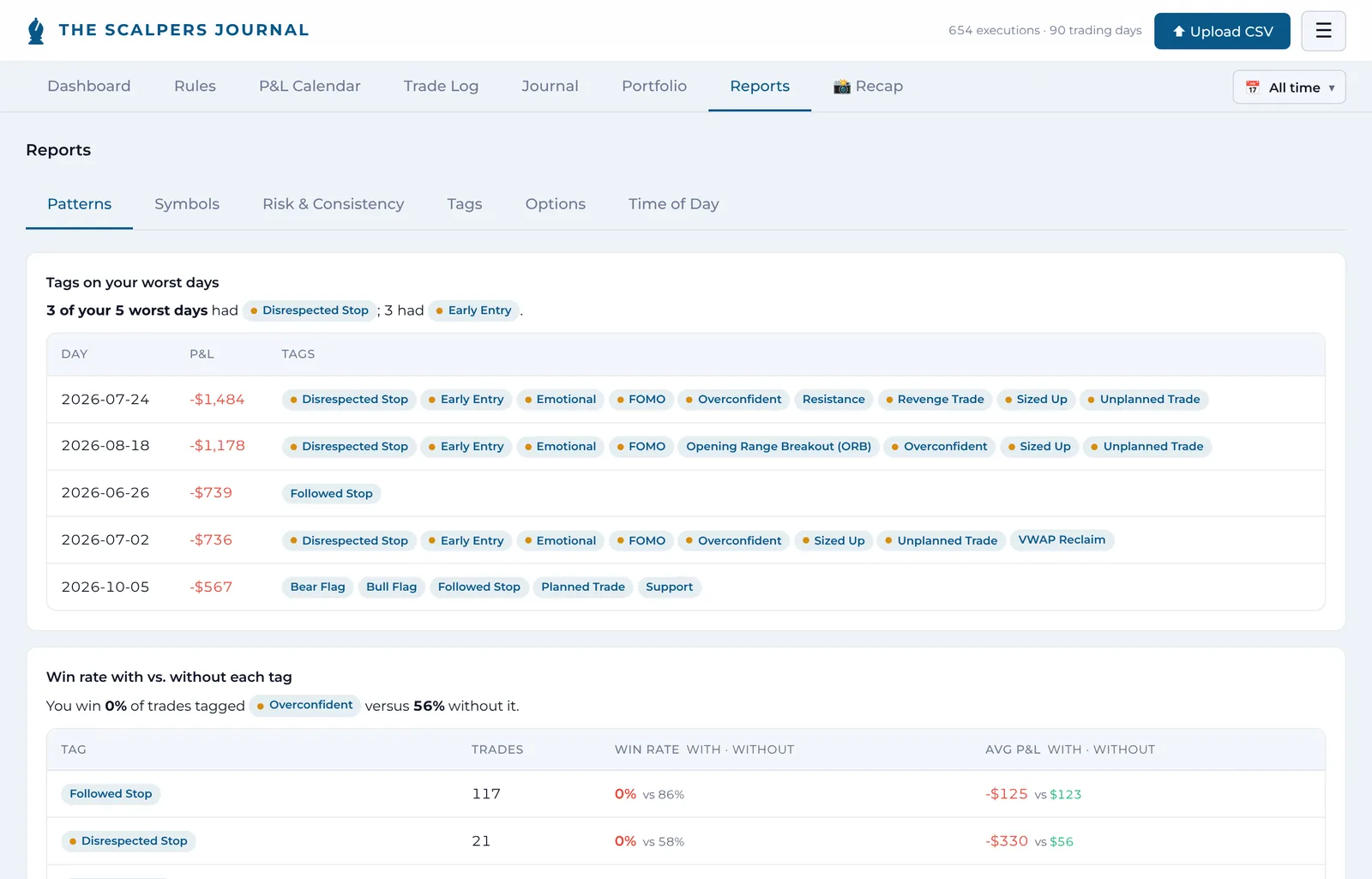
Task: Click Support tag on 2026-10-05 row
Action: [669, 587]
